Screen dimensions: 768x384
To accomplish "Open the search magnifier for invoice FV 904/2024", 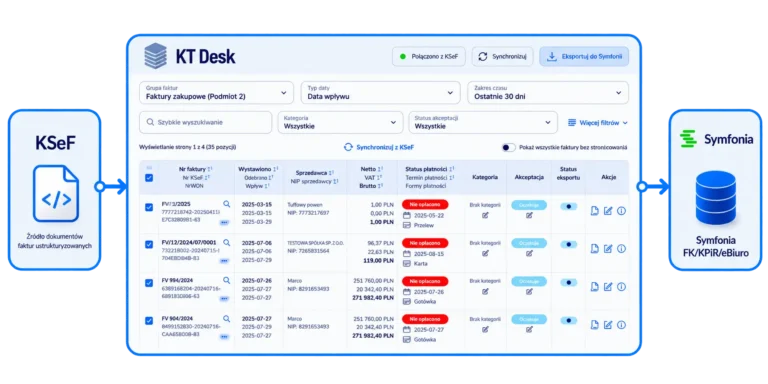I will [226, 318].
